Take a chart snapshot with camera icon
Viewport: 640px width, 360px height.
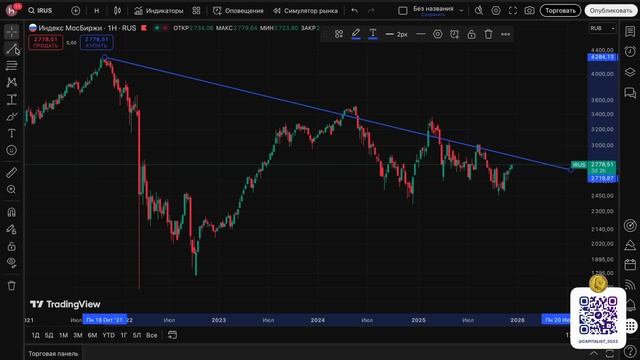pos(529,11)
